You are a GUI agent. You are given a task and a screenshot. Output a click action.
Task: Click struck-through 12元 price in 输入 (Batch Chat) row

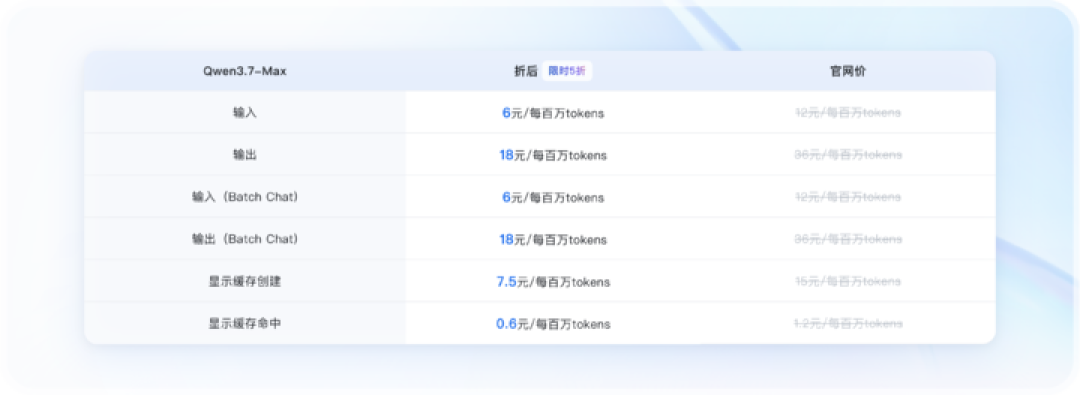[848, 197]
